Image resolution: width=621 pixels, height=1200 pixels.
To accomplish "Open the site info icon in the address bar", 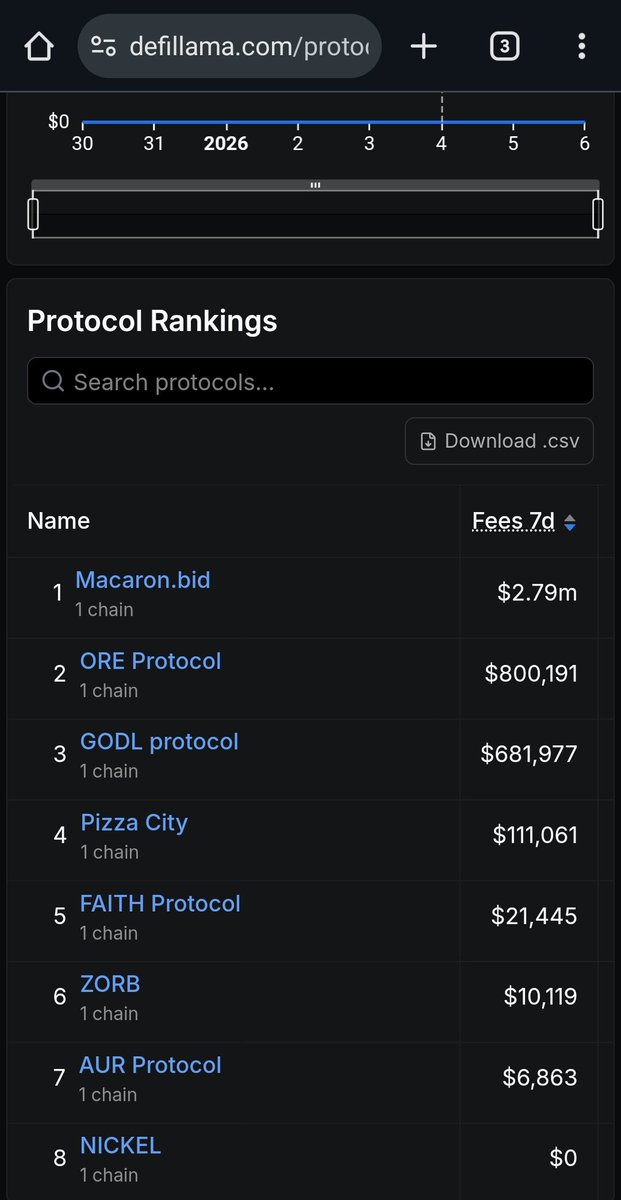I will (103, 46).
